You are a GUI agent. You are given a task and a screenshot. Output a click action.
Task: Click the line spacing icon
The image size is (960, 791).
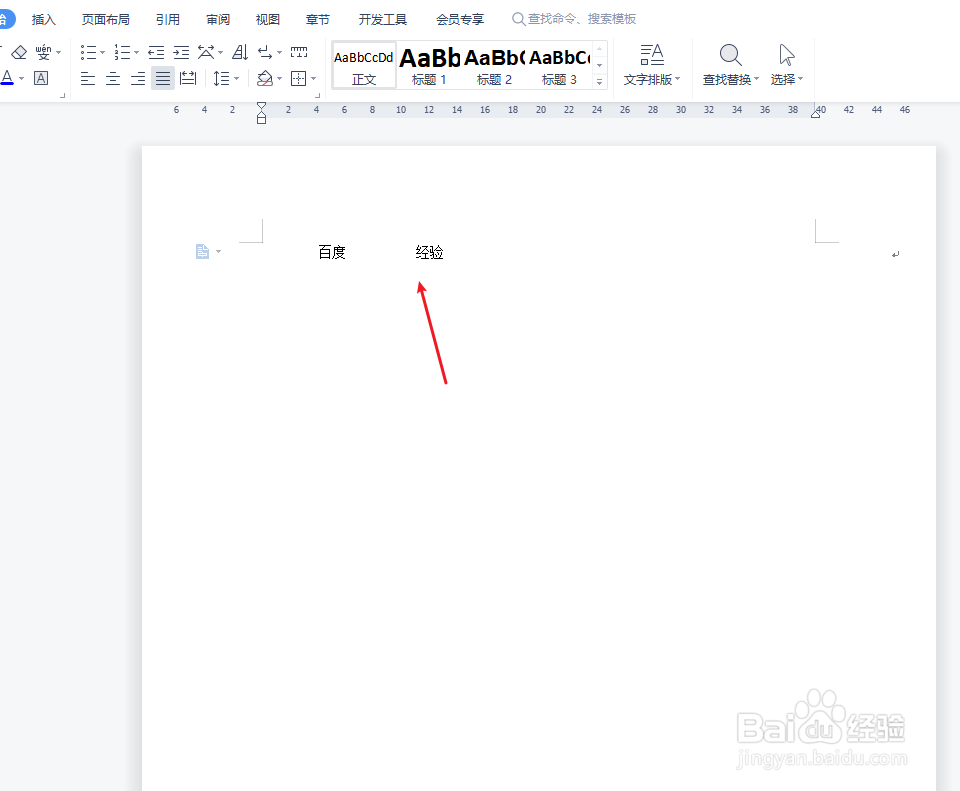click(x=221, y=78)
